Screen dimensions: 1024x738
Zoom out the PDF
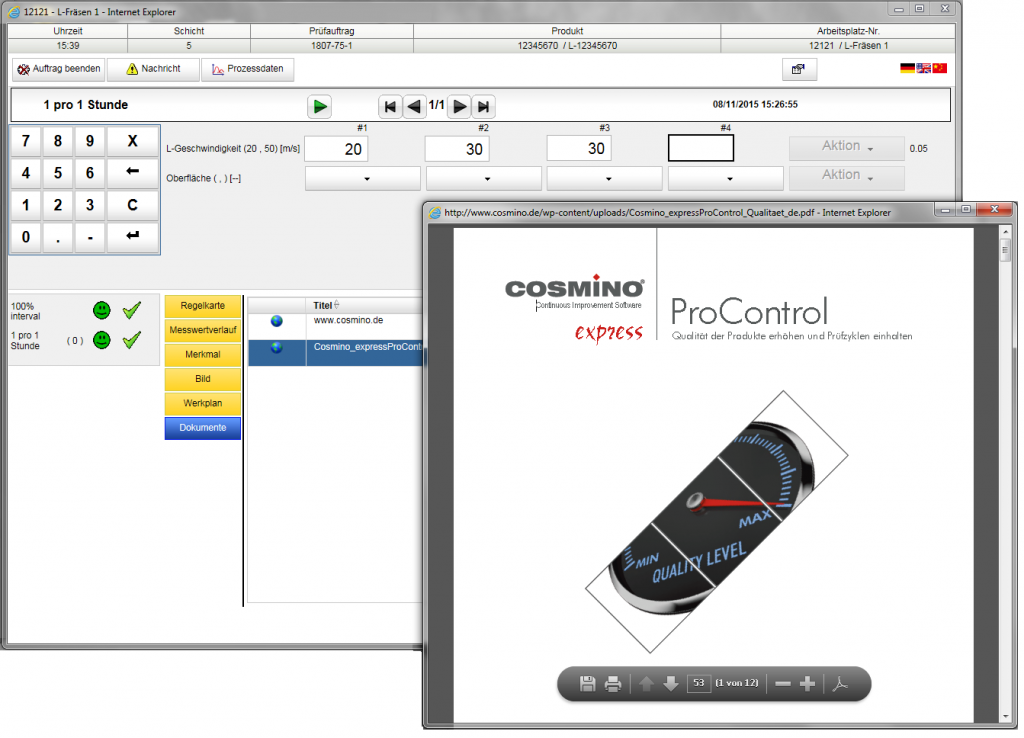coord(783,684)
